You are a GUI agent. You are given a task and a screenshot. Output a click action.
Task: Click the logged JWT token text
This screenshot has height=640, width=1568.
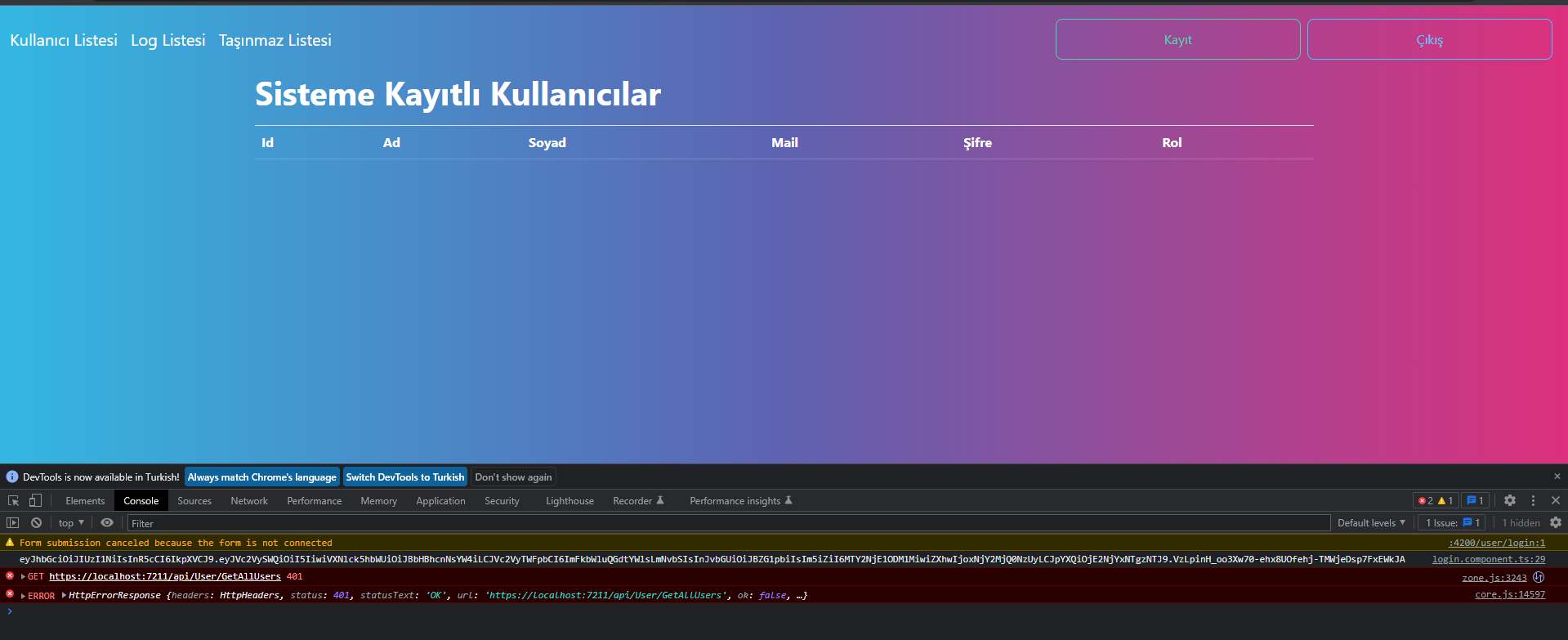713,559
